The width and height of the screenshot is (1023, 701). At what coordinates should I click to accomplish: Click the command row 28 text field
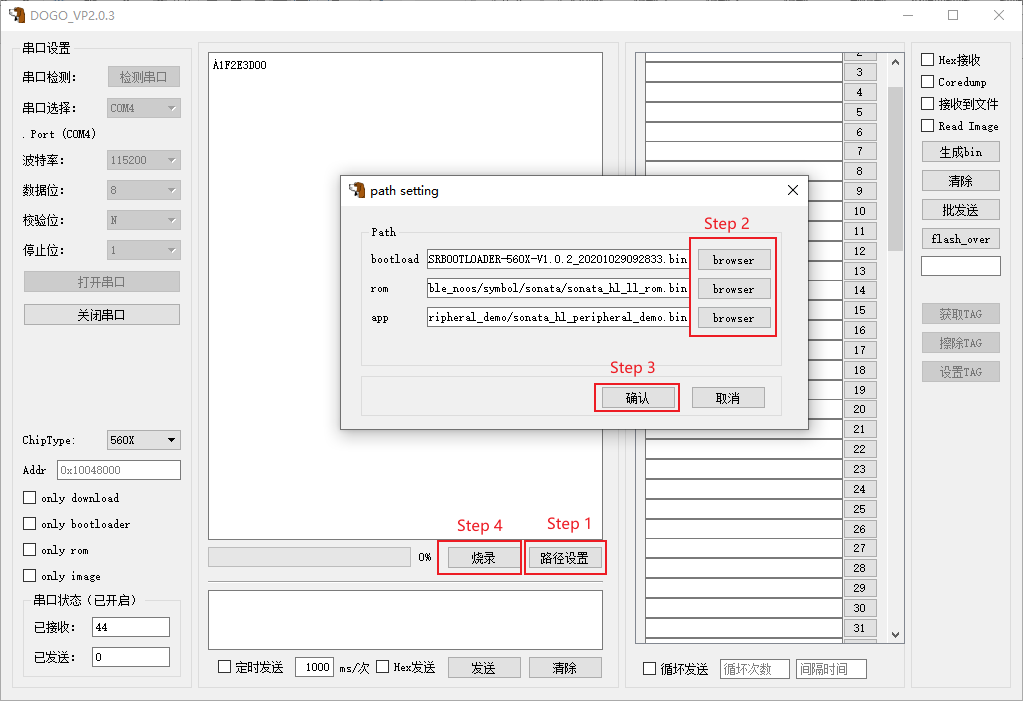[x=744, y=568]
